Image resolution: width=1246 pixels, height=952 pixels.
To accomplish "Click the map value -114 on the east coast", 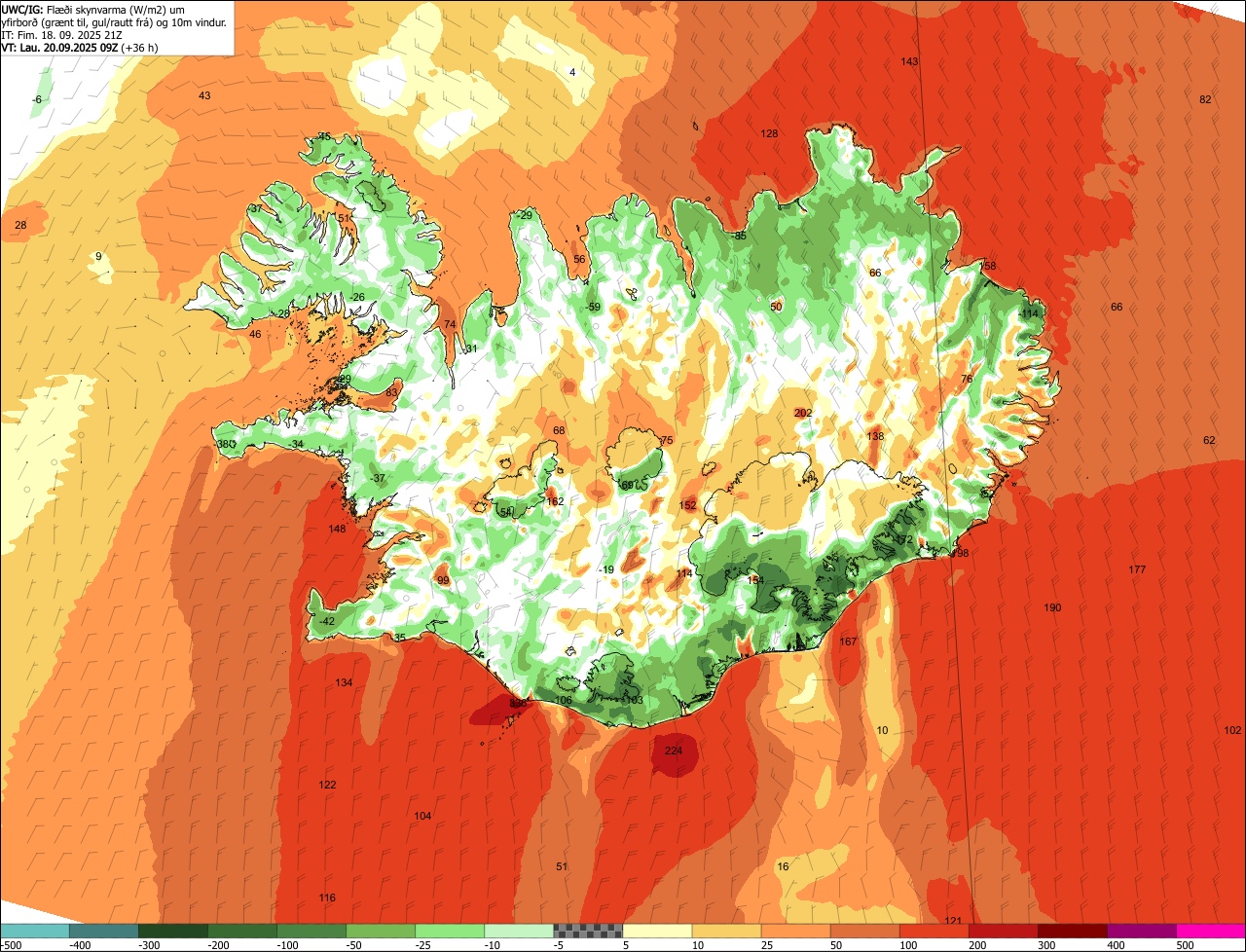I will point(1029,313).
